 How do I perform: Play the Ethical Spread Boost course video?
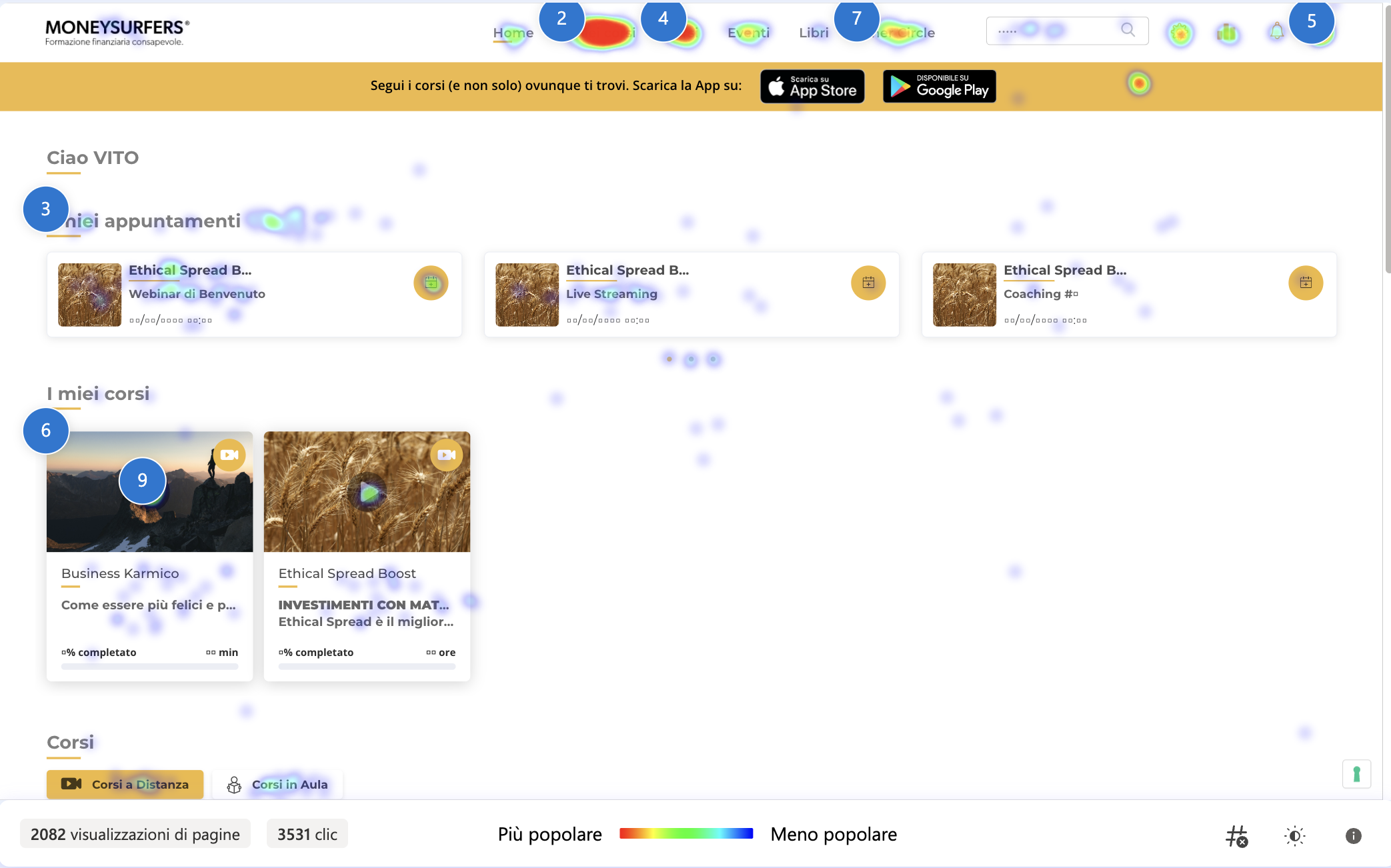367,492
